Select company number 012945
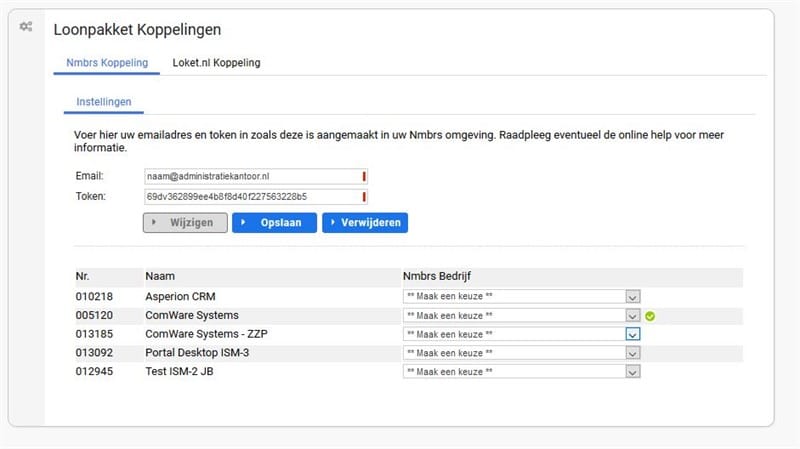 [x=94, y=371]
